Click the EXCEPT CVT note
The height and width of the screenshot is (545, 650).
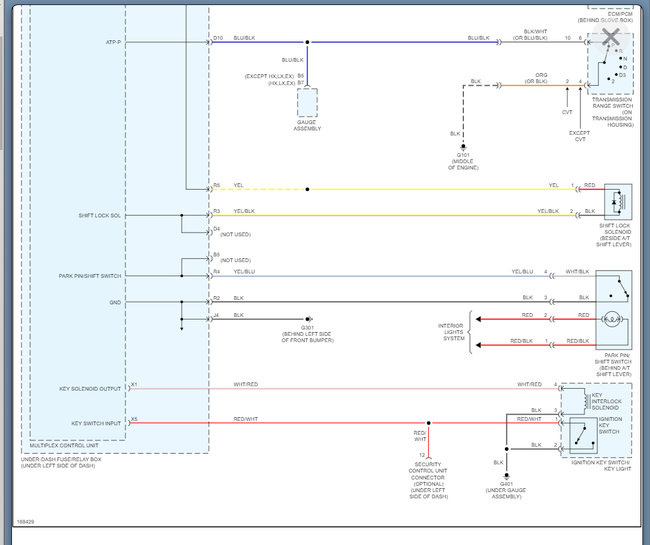579,136
